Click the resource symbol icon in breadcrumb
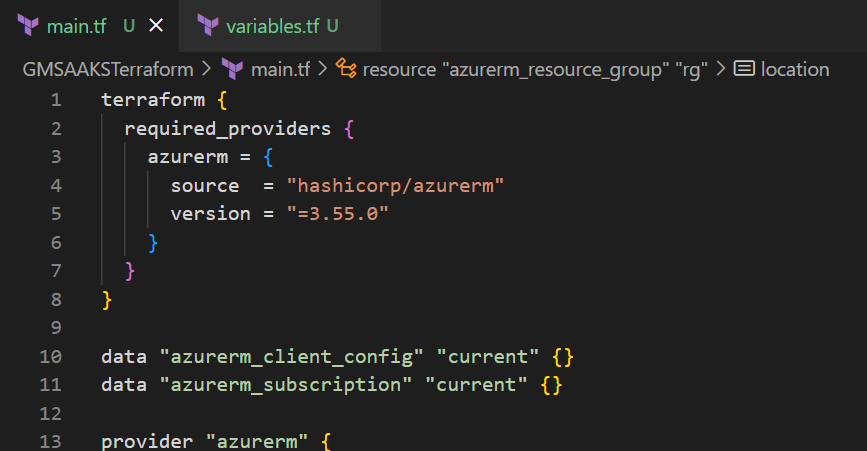Image resolution: width=867 pixels, height=451 pixels. point(347,69)
